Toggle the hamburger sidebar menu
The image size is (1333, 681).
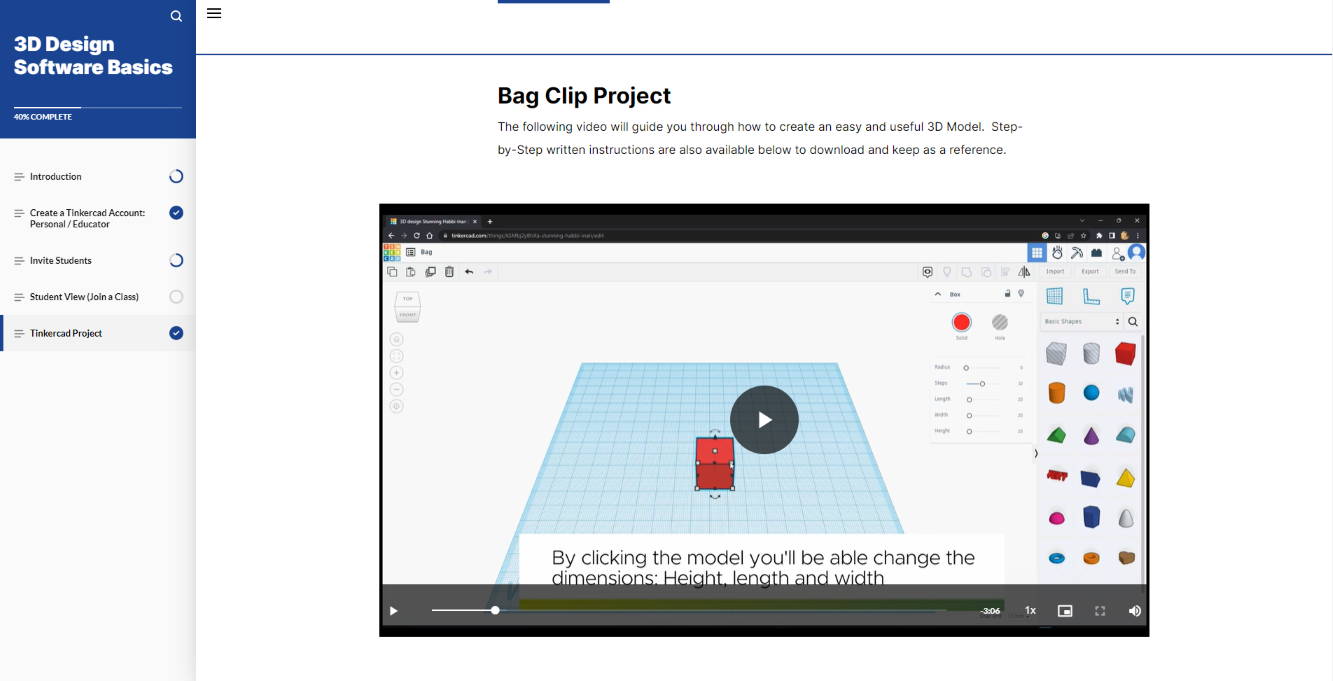(214, 13)
